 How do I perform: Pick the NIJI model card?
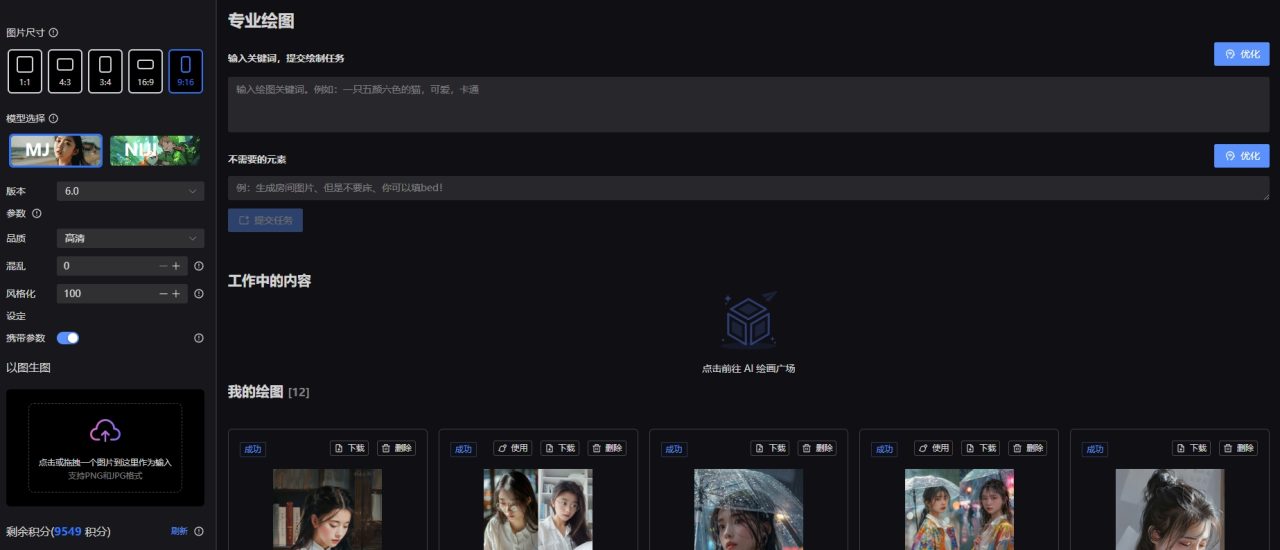pyautogui.click(x=156, y=151)
